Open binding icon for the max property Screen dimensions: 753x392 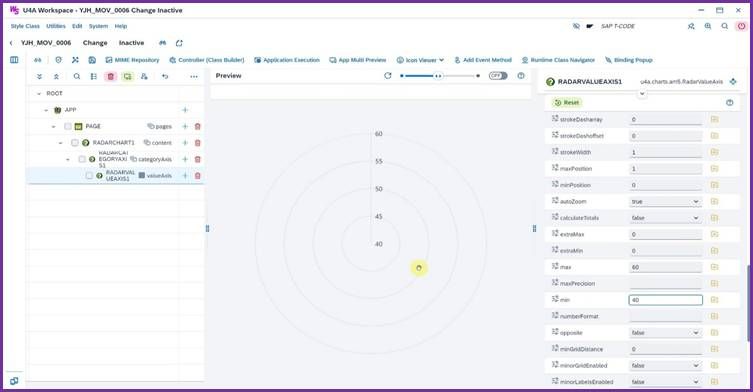tap(715, 267)
